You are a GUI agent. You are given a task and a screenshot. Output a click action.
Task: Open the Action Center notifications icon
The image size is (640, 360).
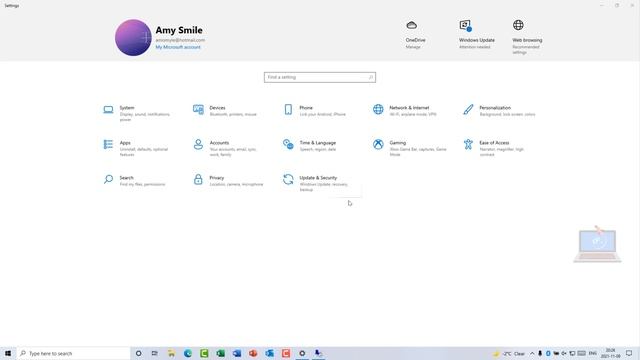629,353
